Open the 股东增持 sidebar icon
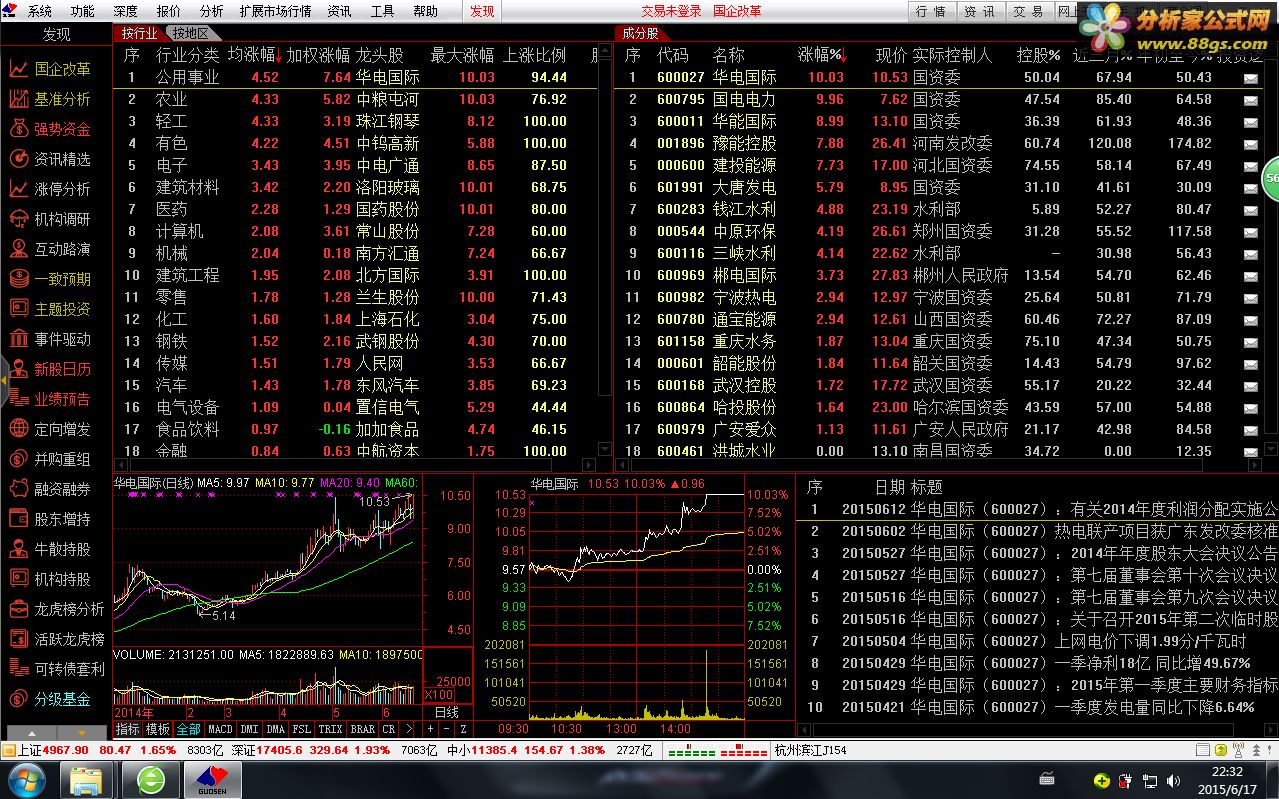 19,519
